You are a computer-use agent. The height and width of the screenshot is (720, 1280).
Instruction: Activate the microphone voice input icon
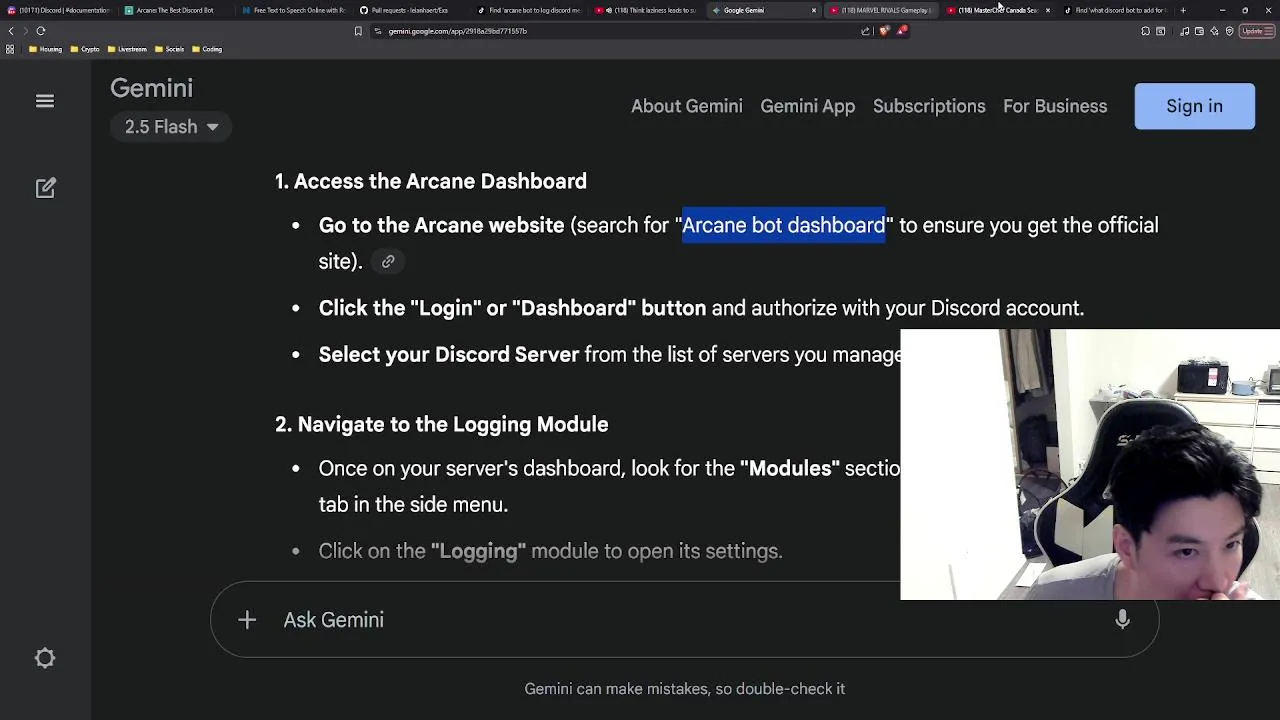point(1122,620)
